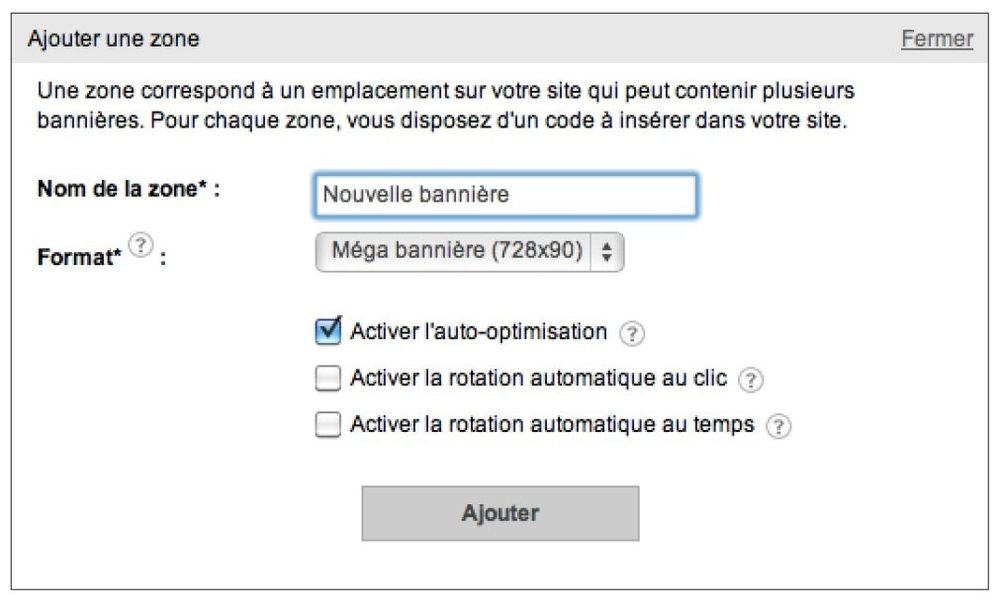Click empty grey header bar area

point(550,40)
